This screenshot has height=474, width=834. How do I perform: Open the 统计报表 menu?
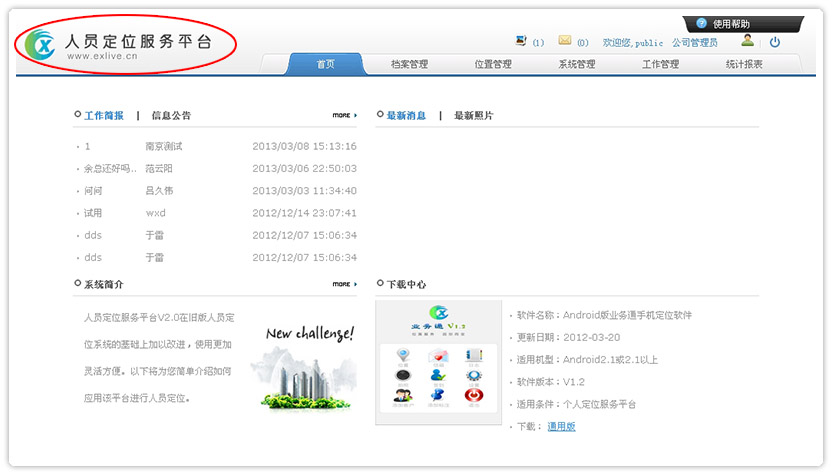coord(744,64)
